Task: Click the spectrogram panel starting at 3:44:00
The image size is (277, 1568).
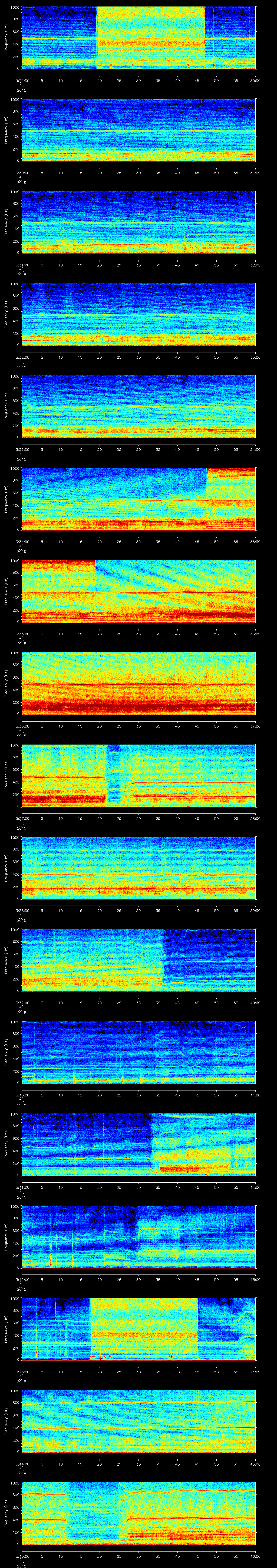Action: point(138,1421)
